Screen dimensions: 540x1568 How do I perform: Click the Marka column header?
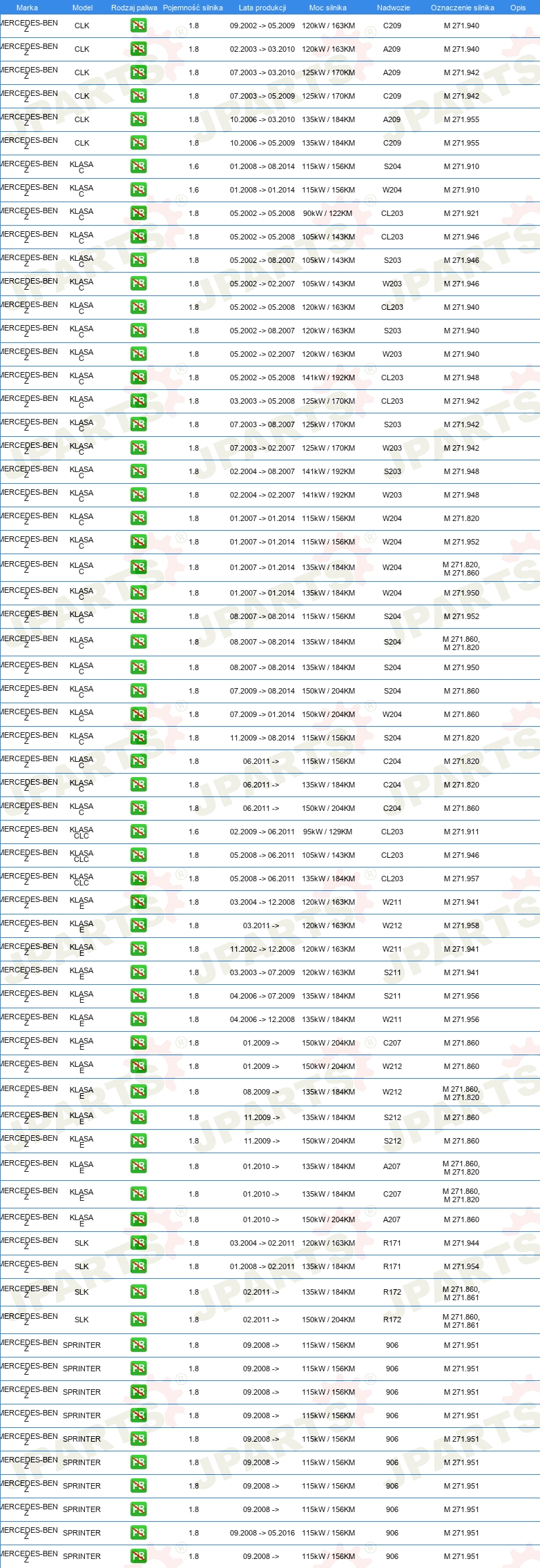[27, 8]
